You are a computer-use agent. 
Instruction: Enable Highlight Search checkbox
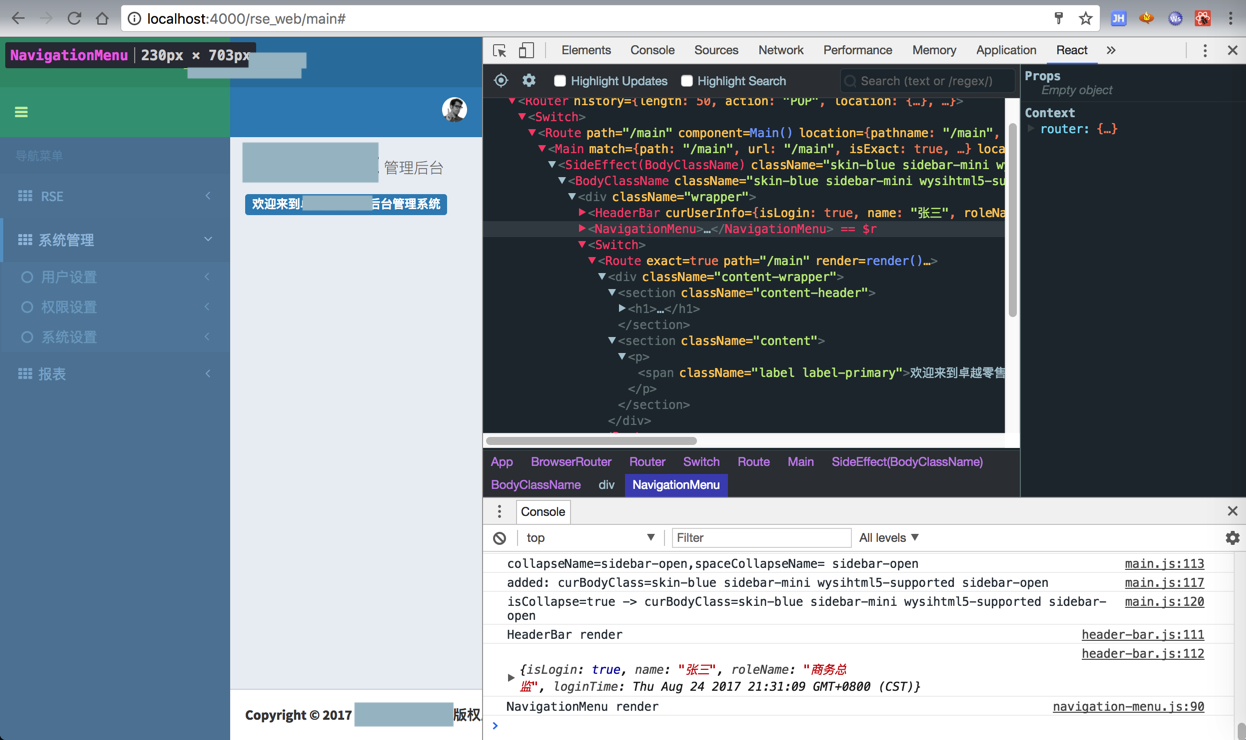pyautogui.click(x=687, y=81)
